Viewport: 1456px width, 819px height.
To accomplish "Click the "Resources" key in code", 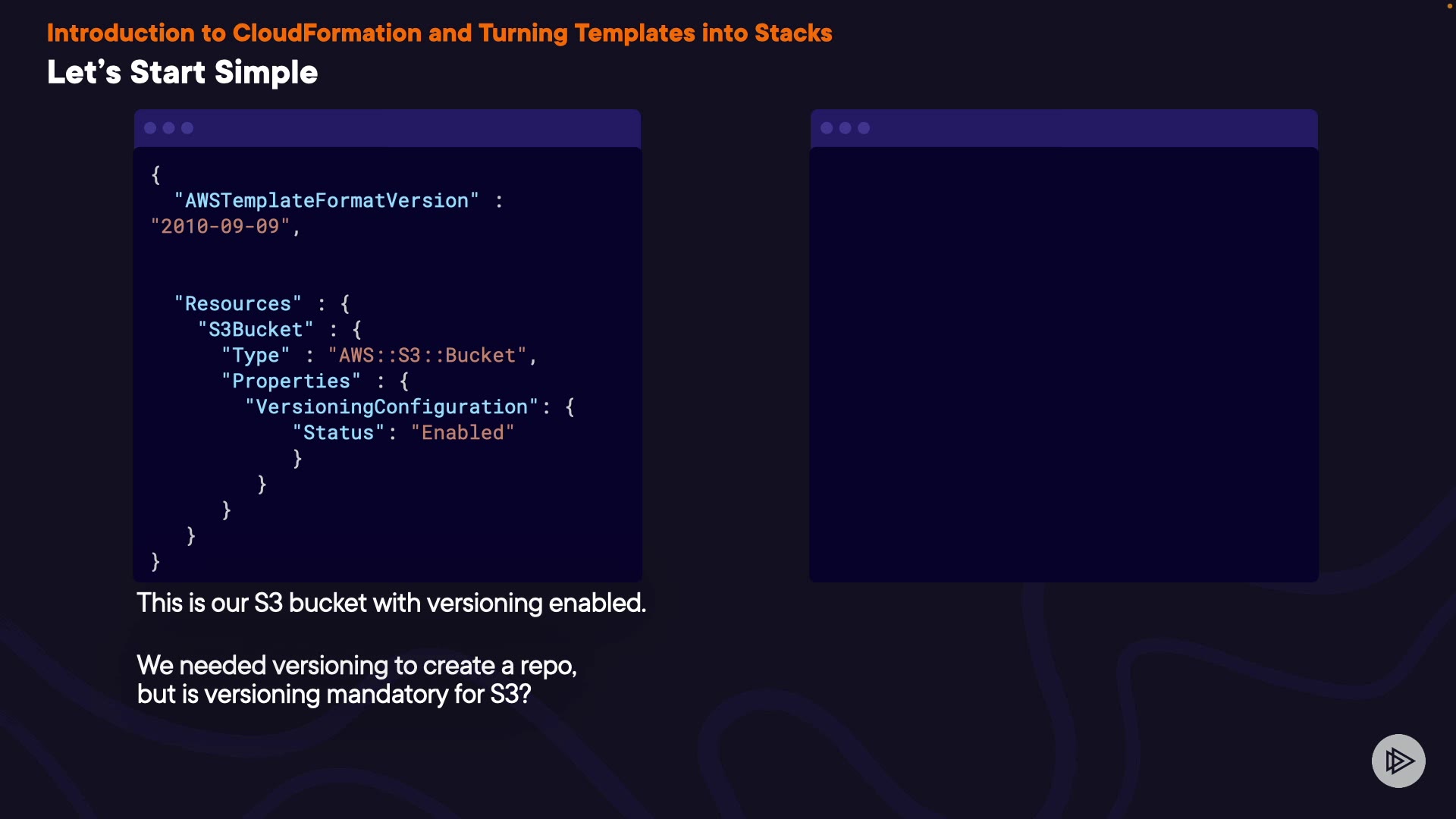I will (x=237, y=304).
